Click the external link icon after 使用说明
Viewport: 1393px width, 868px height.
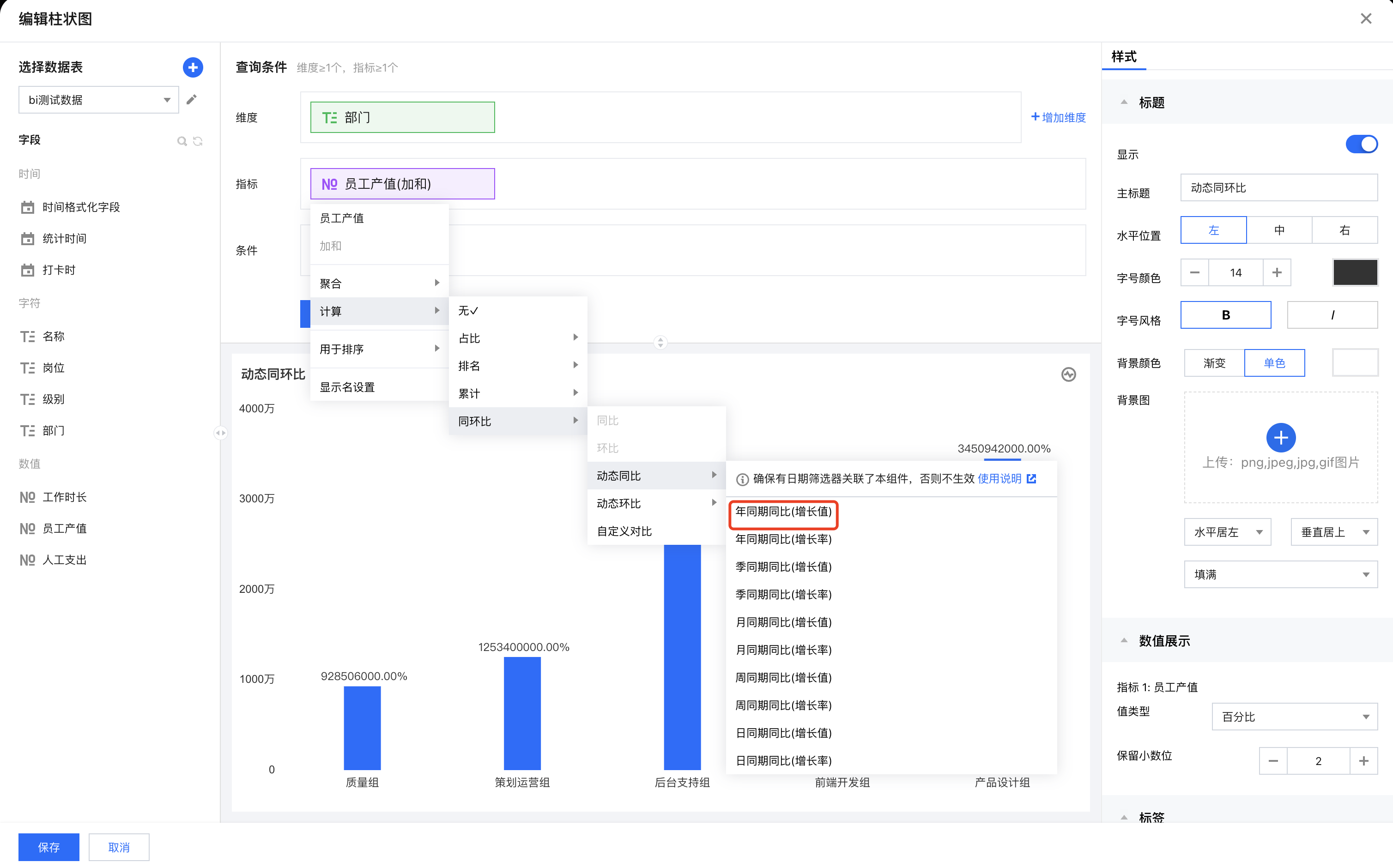point(1032,479)
